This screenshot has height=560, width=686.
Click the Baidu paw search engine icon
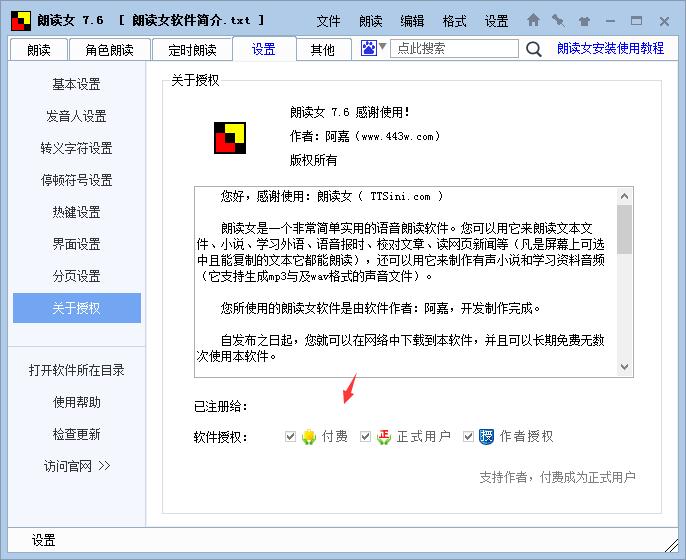[369, 48]
